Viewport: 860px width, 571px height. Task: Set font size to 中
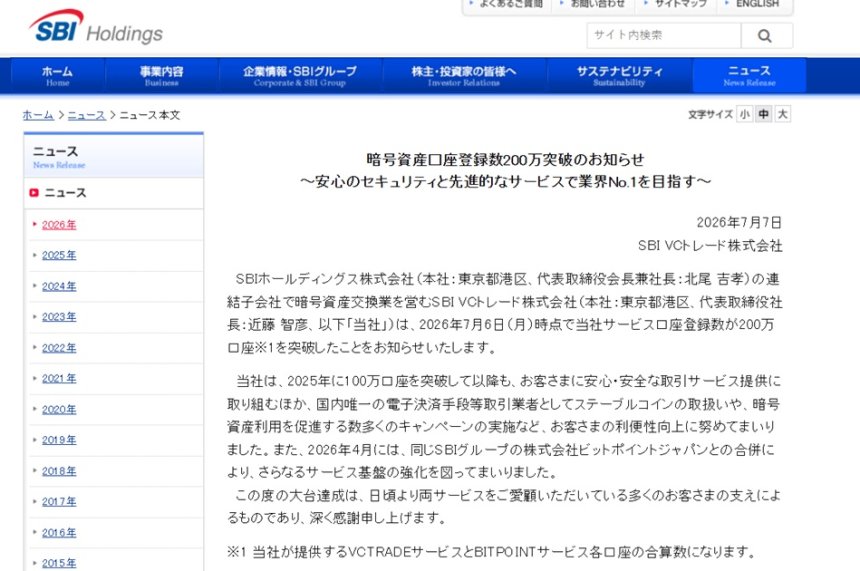click(x=763, y=114)
